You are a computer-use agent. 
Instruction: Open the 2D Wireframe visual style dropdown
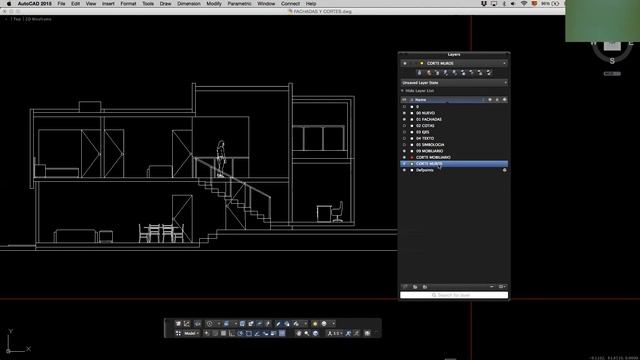click(x=38, y=19)
